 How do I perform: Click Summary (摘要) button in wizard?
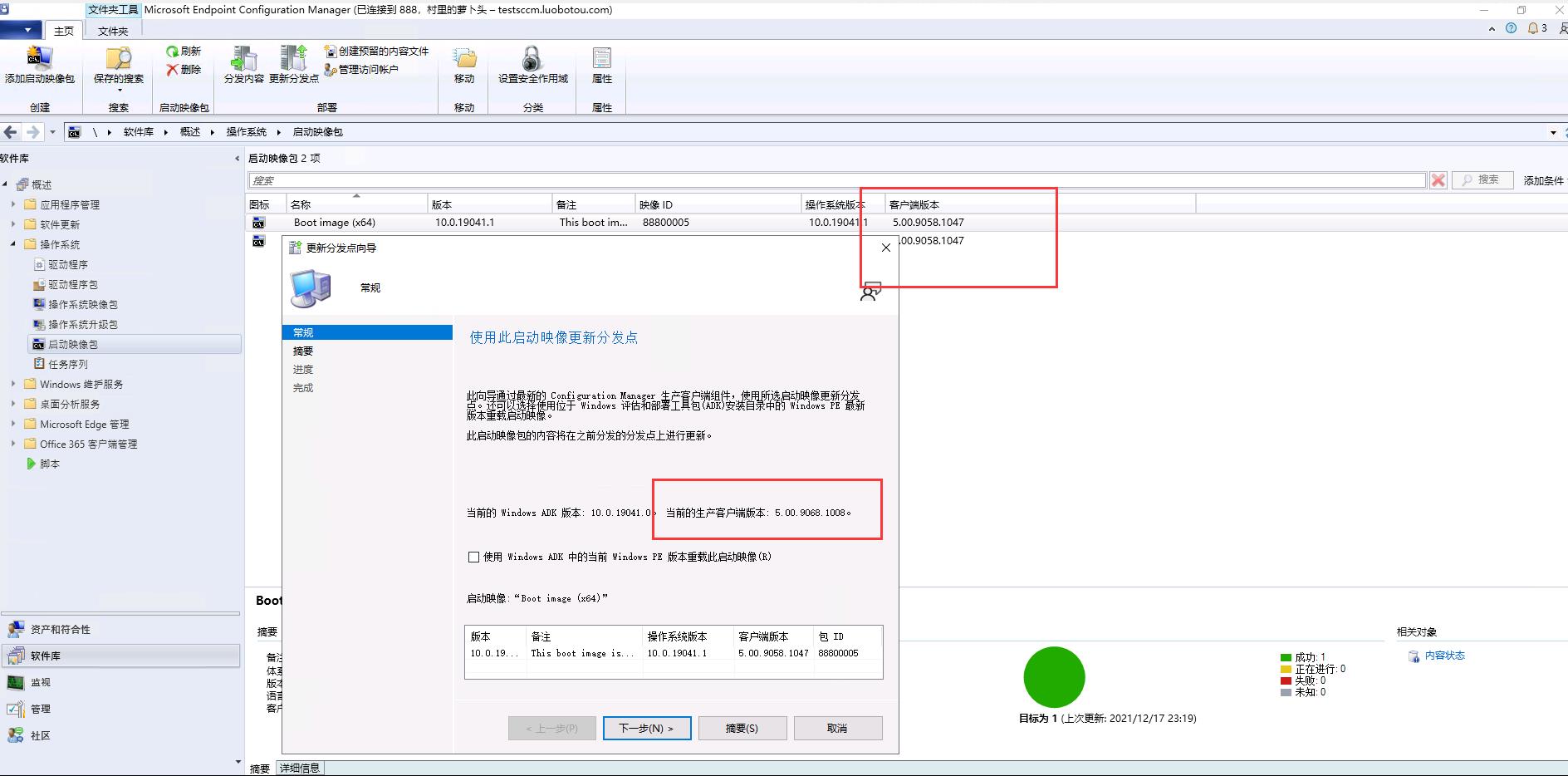click(x=742, y=728)
